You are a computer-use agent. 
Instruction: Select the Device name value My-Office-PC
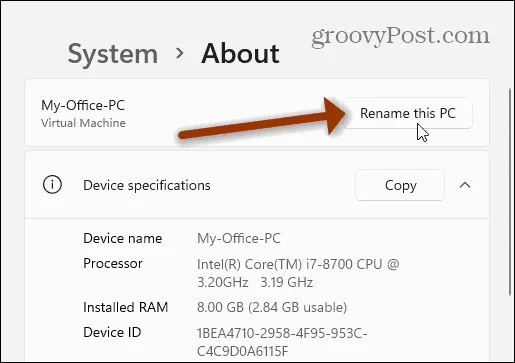point(239,238)
